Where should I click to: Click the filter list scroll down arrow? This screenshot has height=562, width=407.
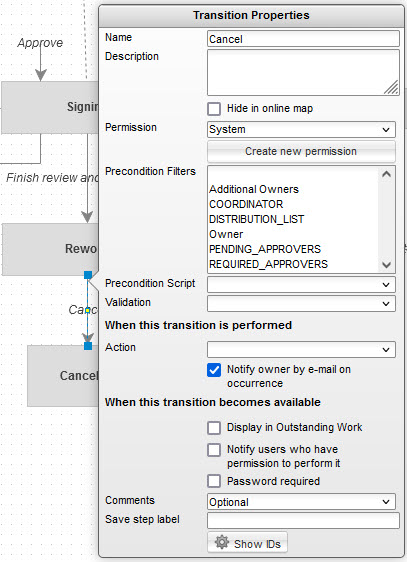point(386,265)
